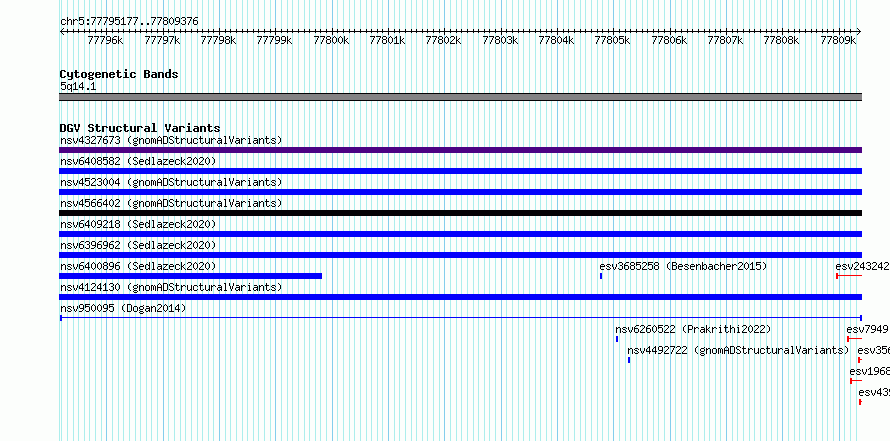
Task: Click the DGV Structural Variants track heading
Action: (x=140, y=128)
